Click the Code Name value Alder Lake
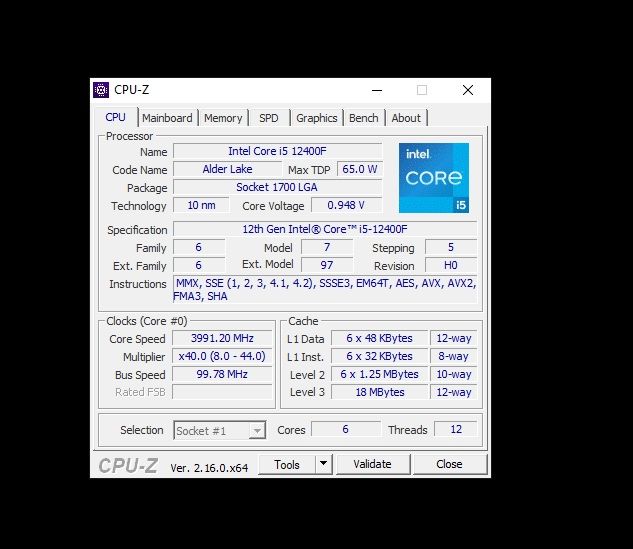The width and height of the screenshot is (633, 549). (x=227, y=169)
